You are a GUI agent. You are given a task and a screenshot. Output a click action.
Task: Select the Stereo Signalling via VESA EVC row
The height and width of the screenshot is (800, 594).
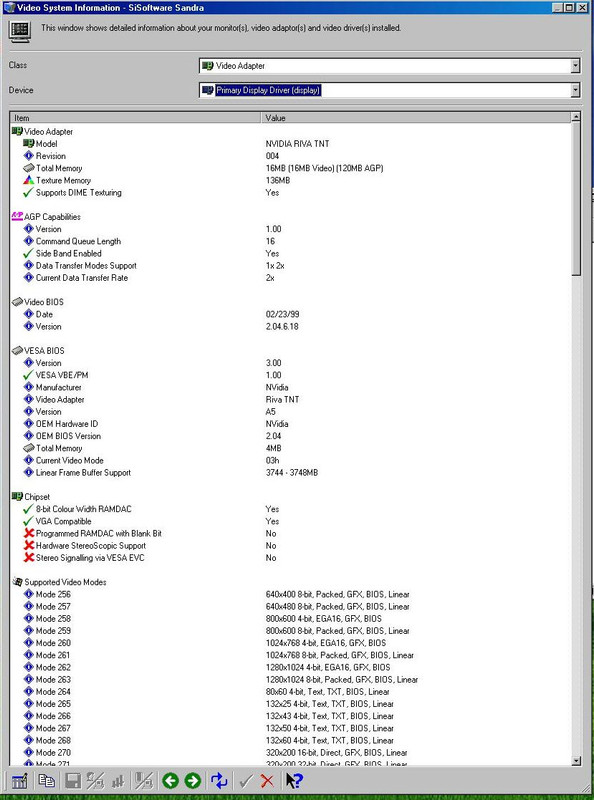(290, 558)
